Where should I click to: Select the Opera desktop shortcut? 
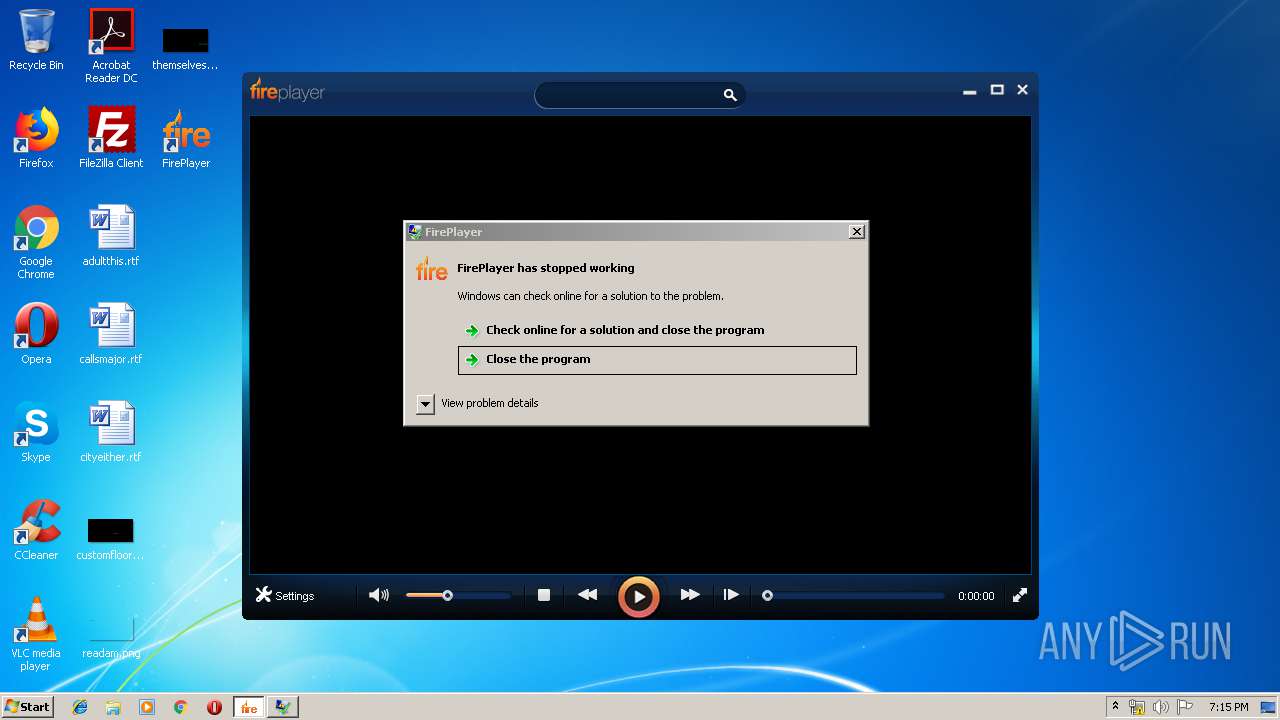[36, 334]
